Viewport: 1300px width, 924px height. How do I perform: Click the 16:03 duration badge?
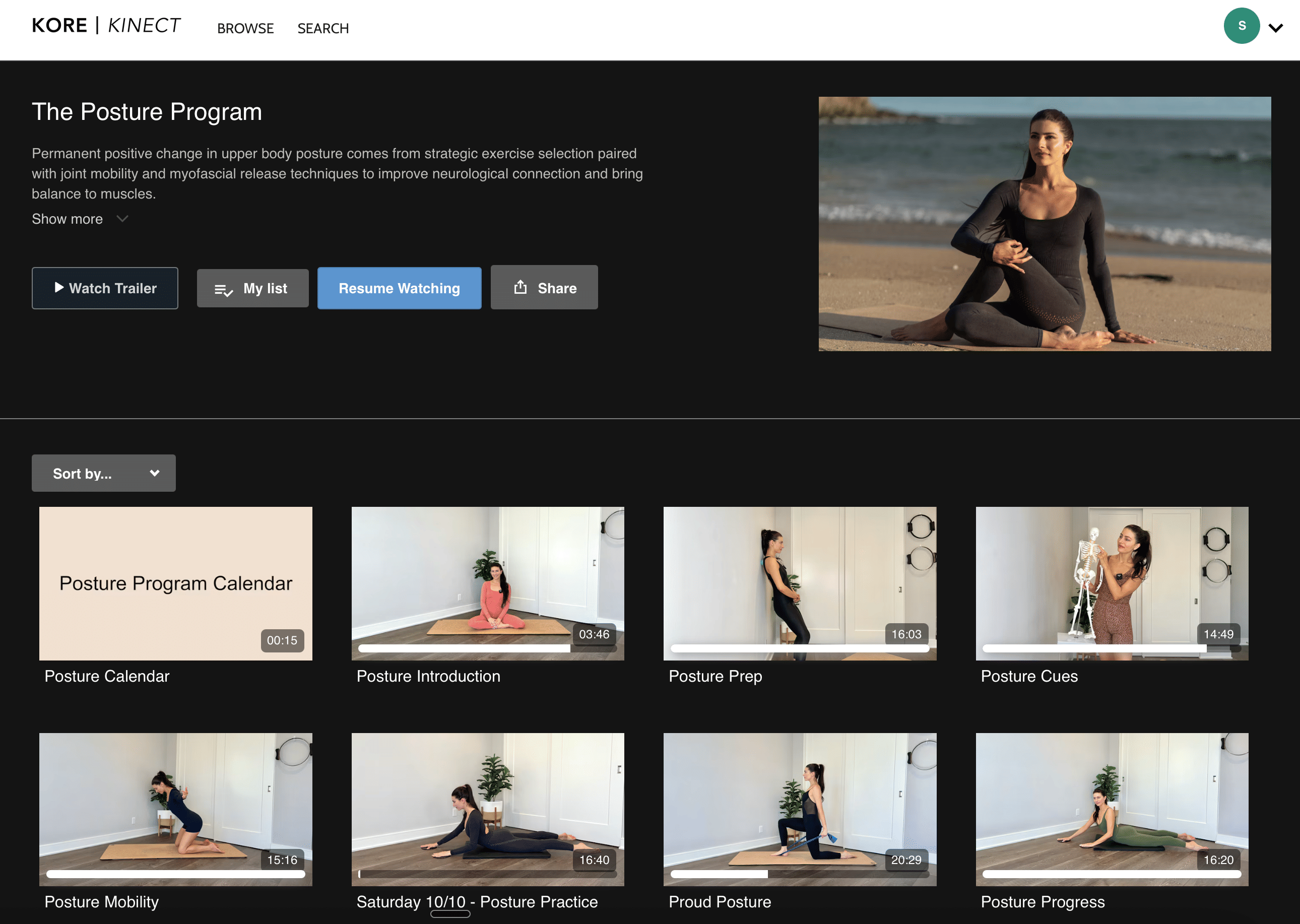pos(906,634)
